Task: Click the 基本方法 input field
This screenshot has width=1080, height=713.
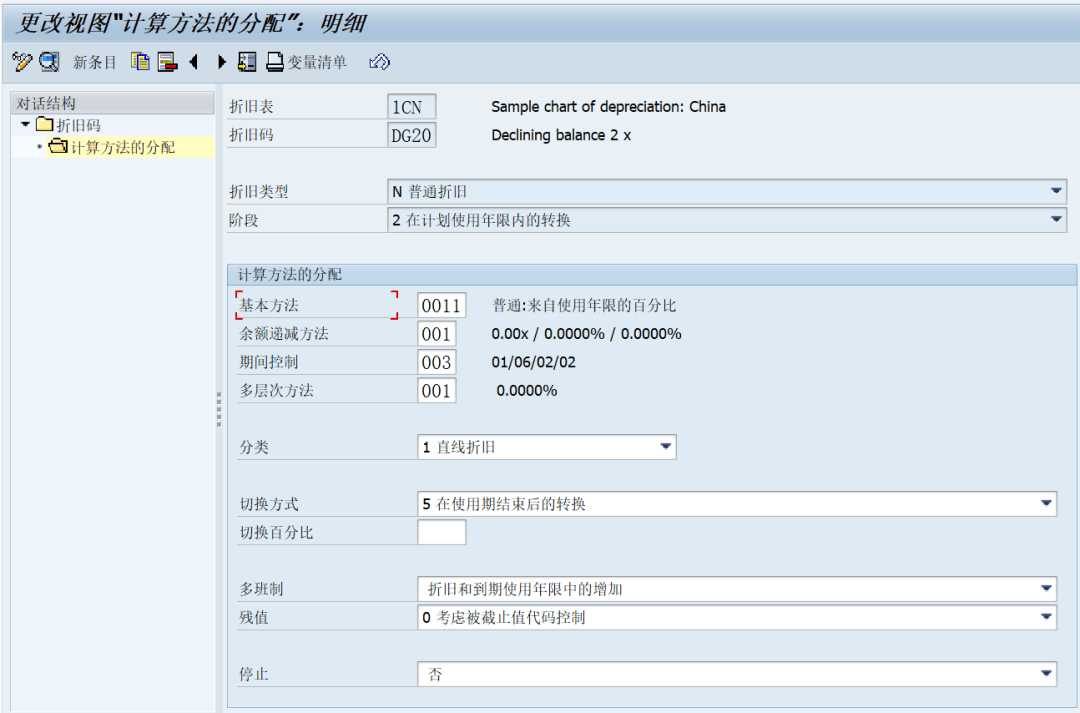Action: tap(441, 305)
